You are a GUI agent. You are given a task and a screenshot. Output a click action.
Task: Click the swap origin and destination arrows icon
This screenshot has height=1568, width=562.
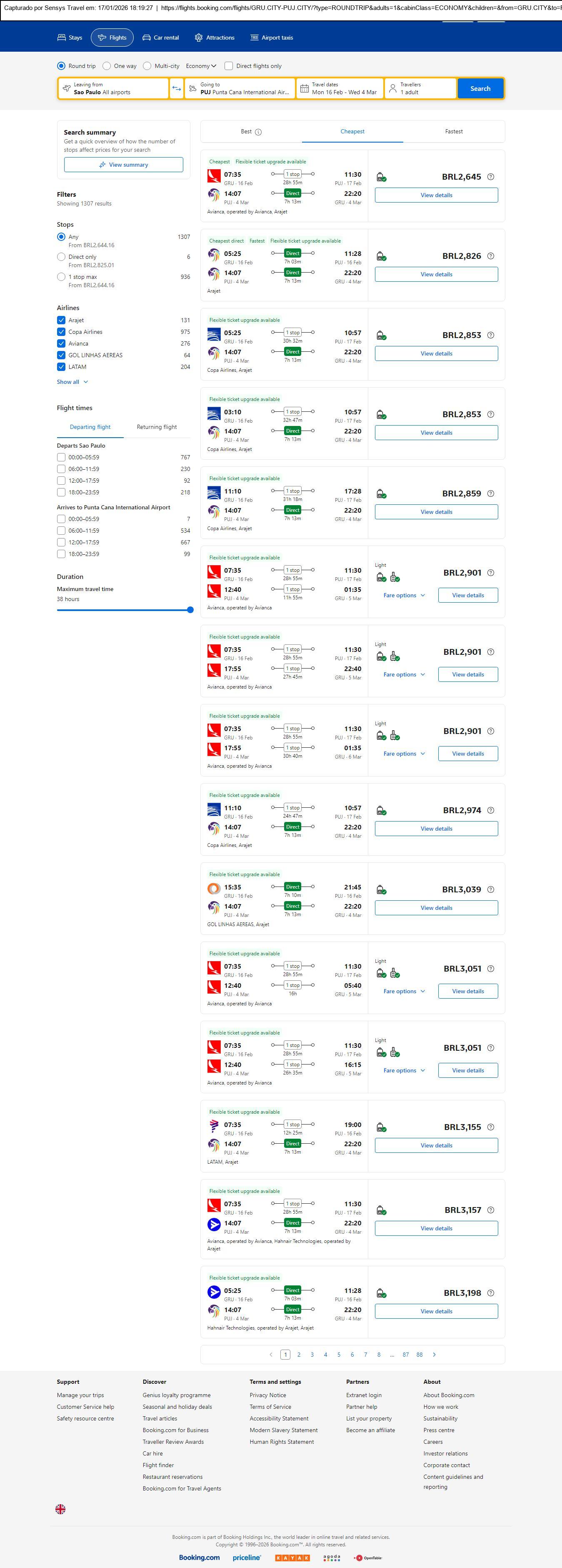(x=176, y=89)
